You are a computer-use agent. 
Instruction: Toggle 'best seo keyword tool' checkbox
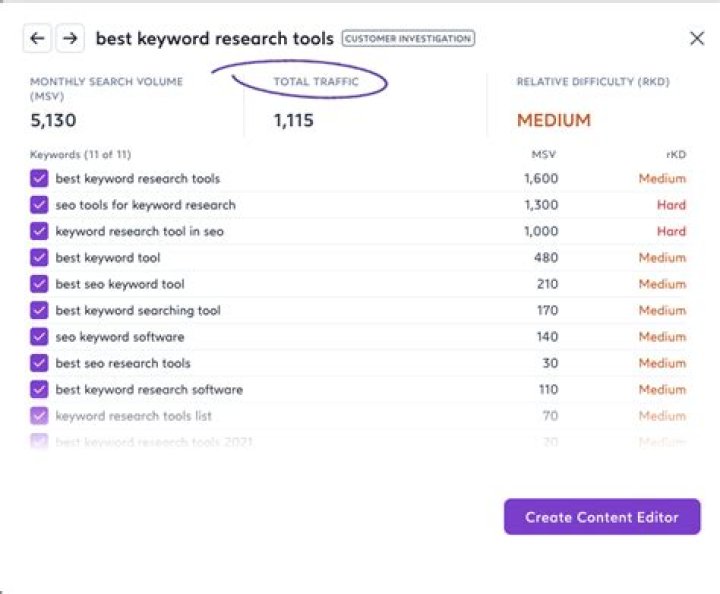(x=39, y=284)
